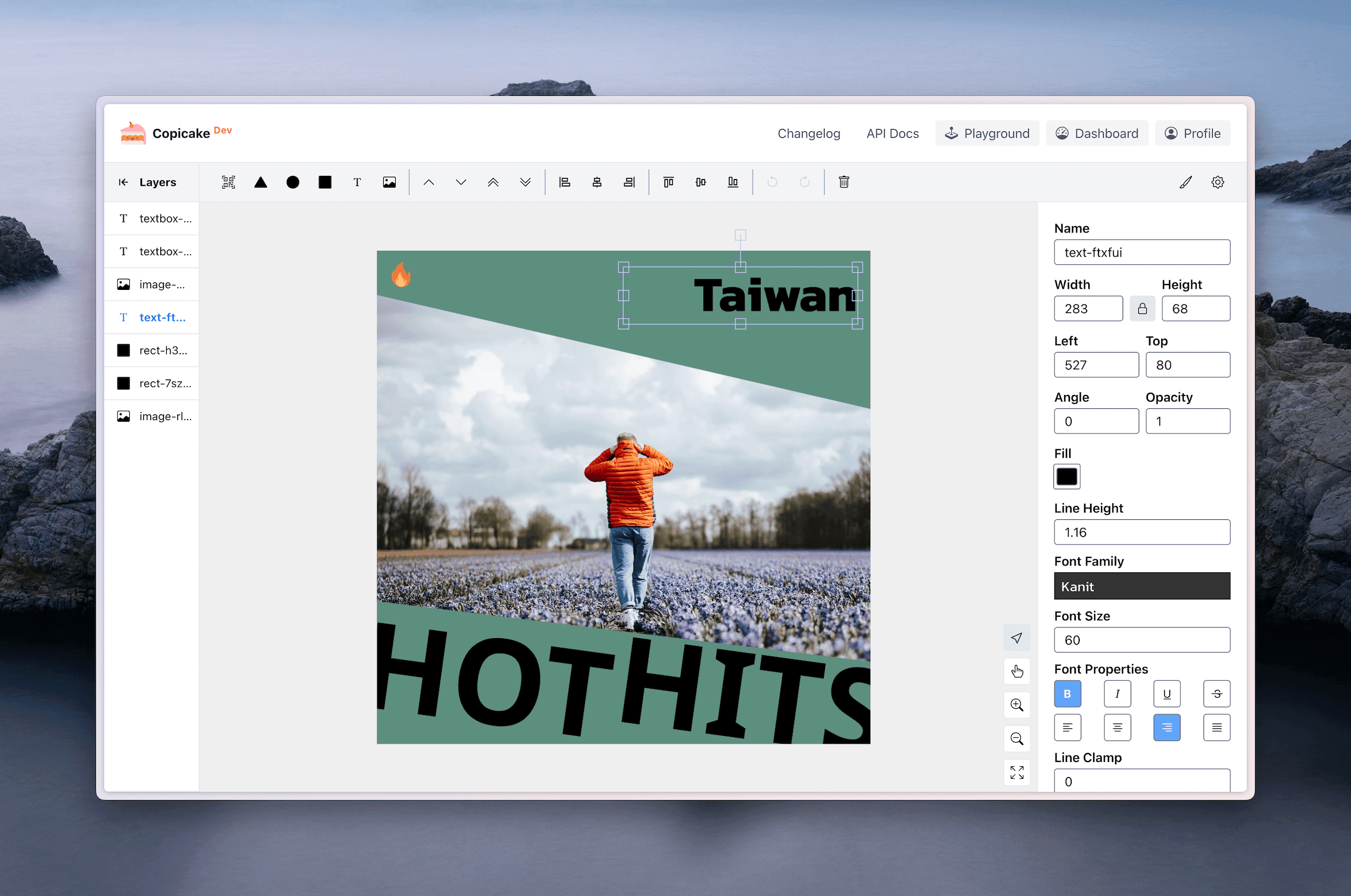Image resolution: width=1351 pixels, height=896 pixels.
Task: Insert an image element from toolbar
Action: coord(389,182)
